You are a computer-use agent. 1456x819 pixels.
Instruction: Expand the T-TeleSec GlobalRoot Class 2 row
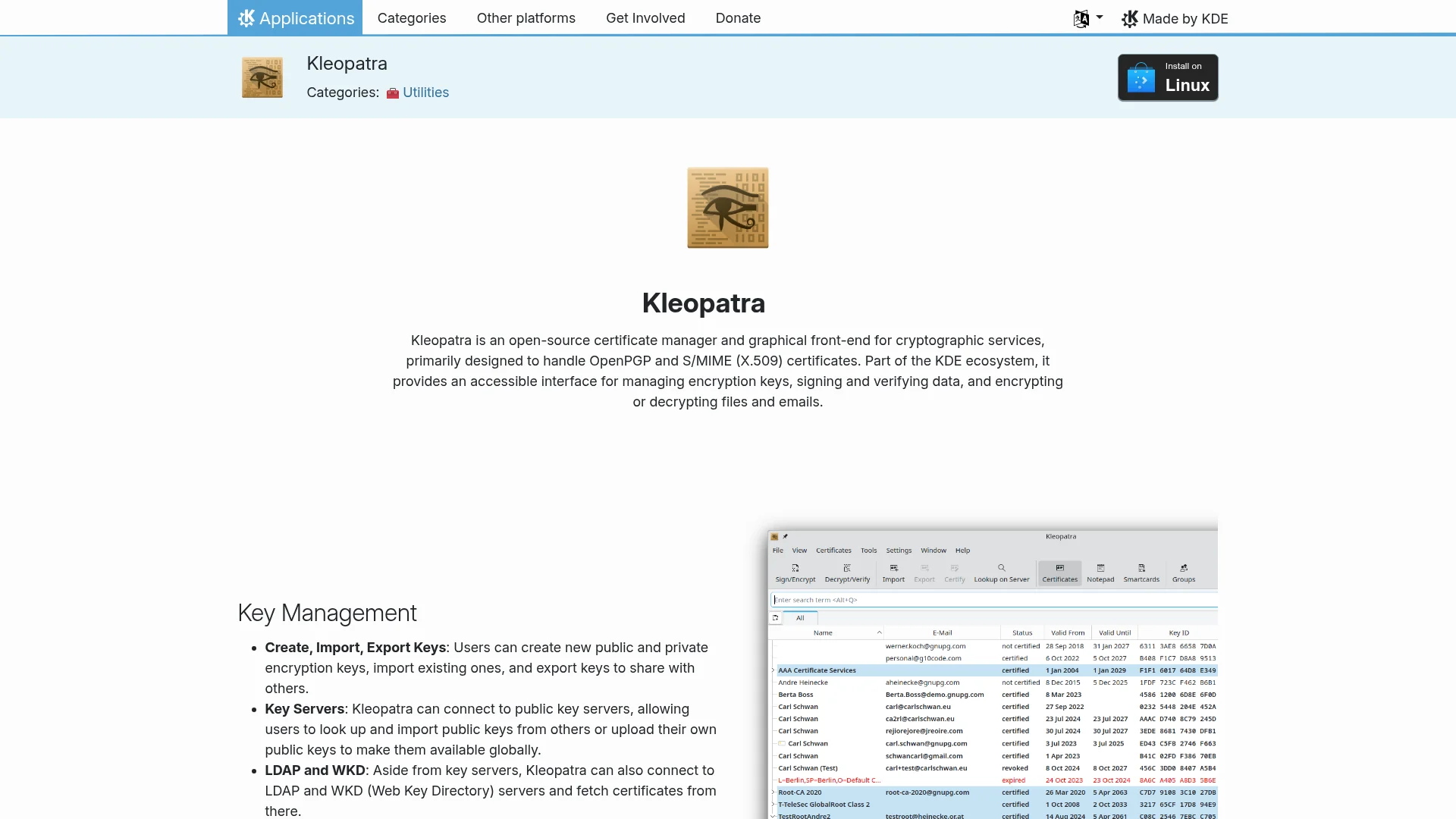(x=773, y=805)
